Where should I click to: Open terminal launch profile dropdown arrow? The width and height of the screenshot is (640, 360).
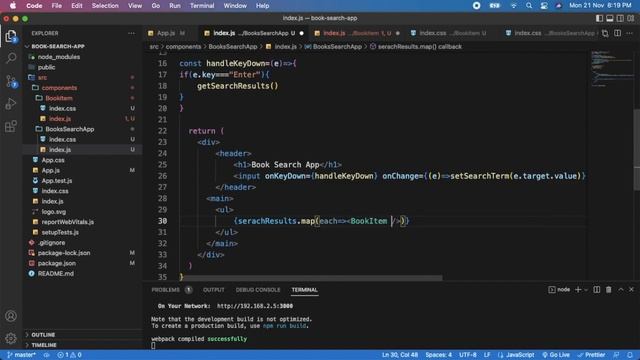click(x=586, y=289)
